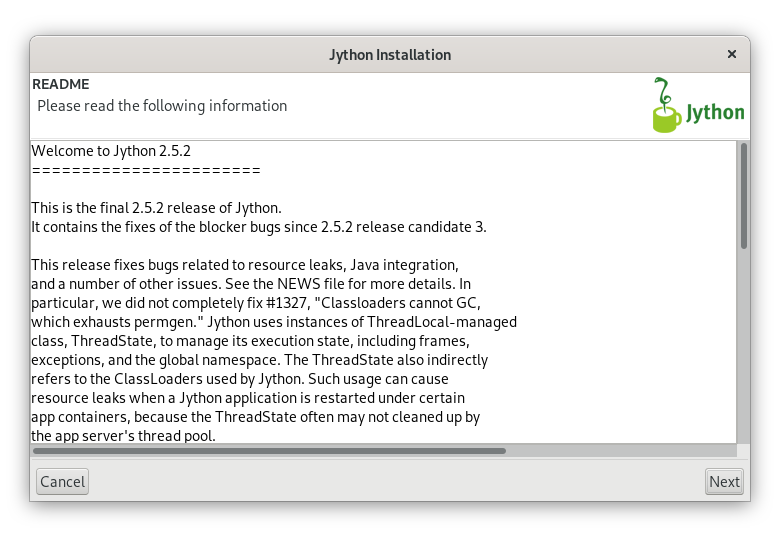Click the Cancel button
Viewport: 782px width, 547px height.
point(62,482)
